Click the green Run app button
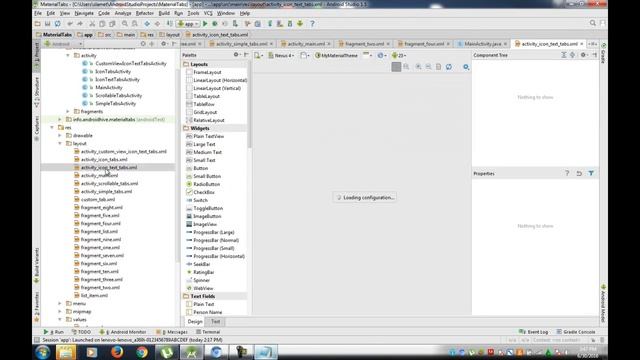 [x=205, y=24]
